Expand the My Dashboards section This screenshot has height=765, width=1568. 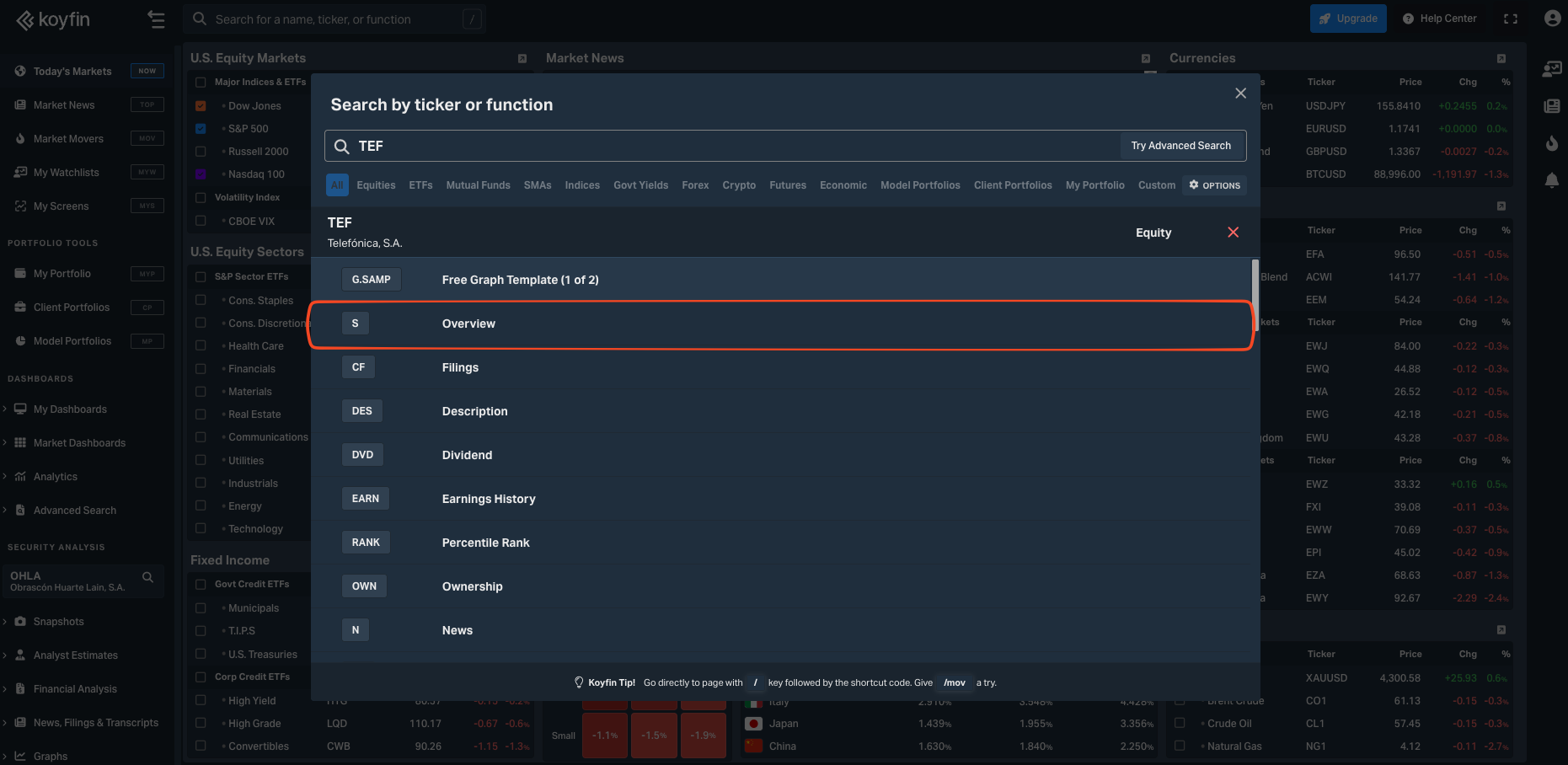5,409
